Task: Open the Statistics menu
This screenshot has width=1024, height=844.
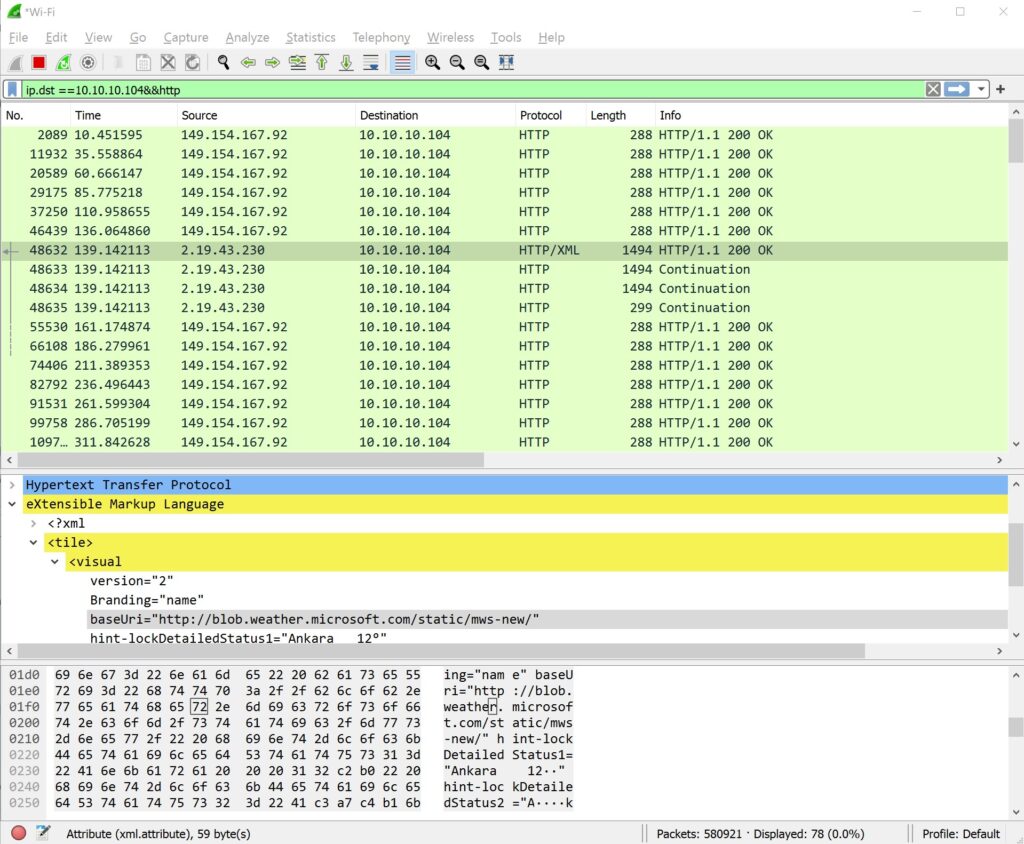Action: coord(311,38)
